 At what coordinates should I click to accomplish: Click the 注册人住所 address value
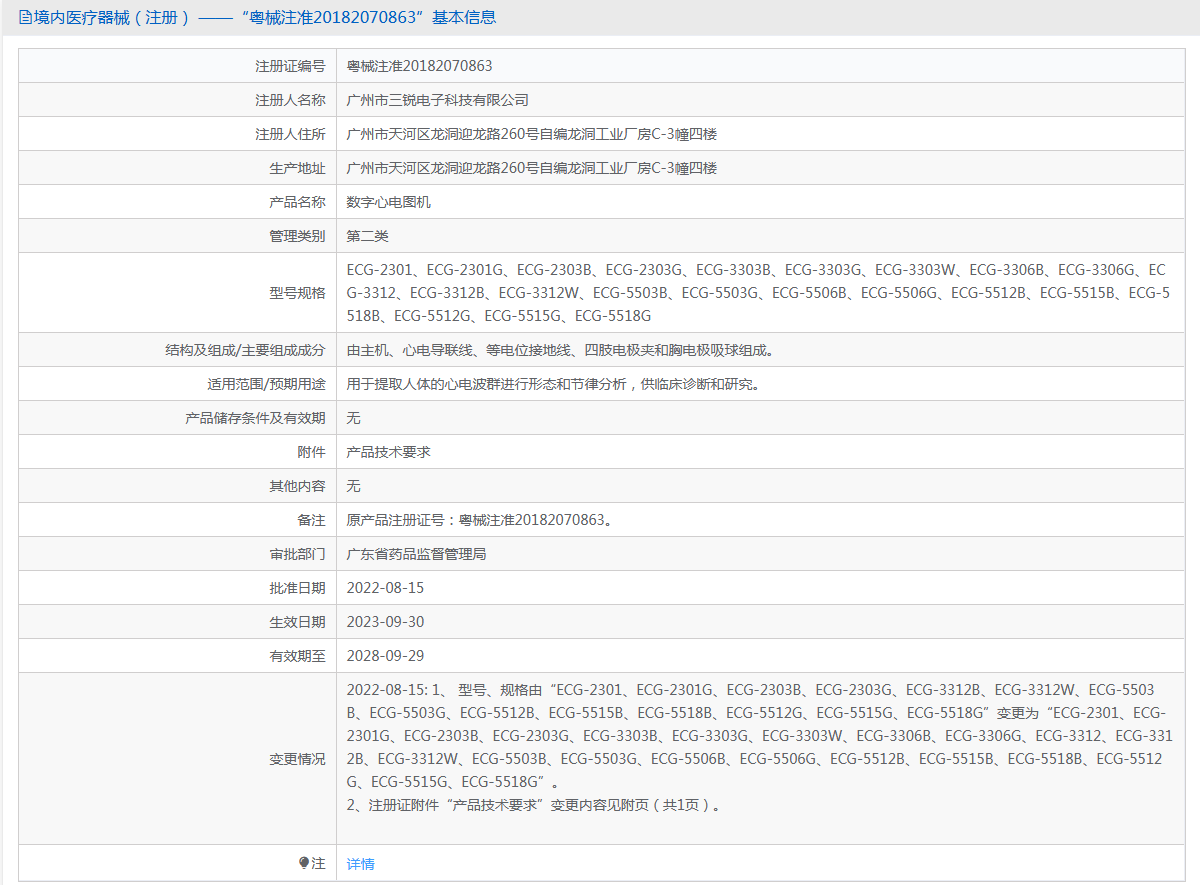click(x=531, y=134)
